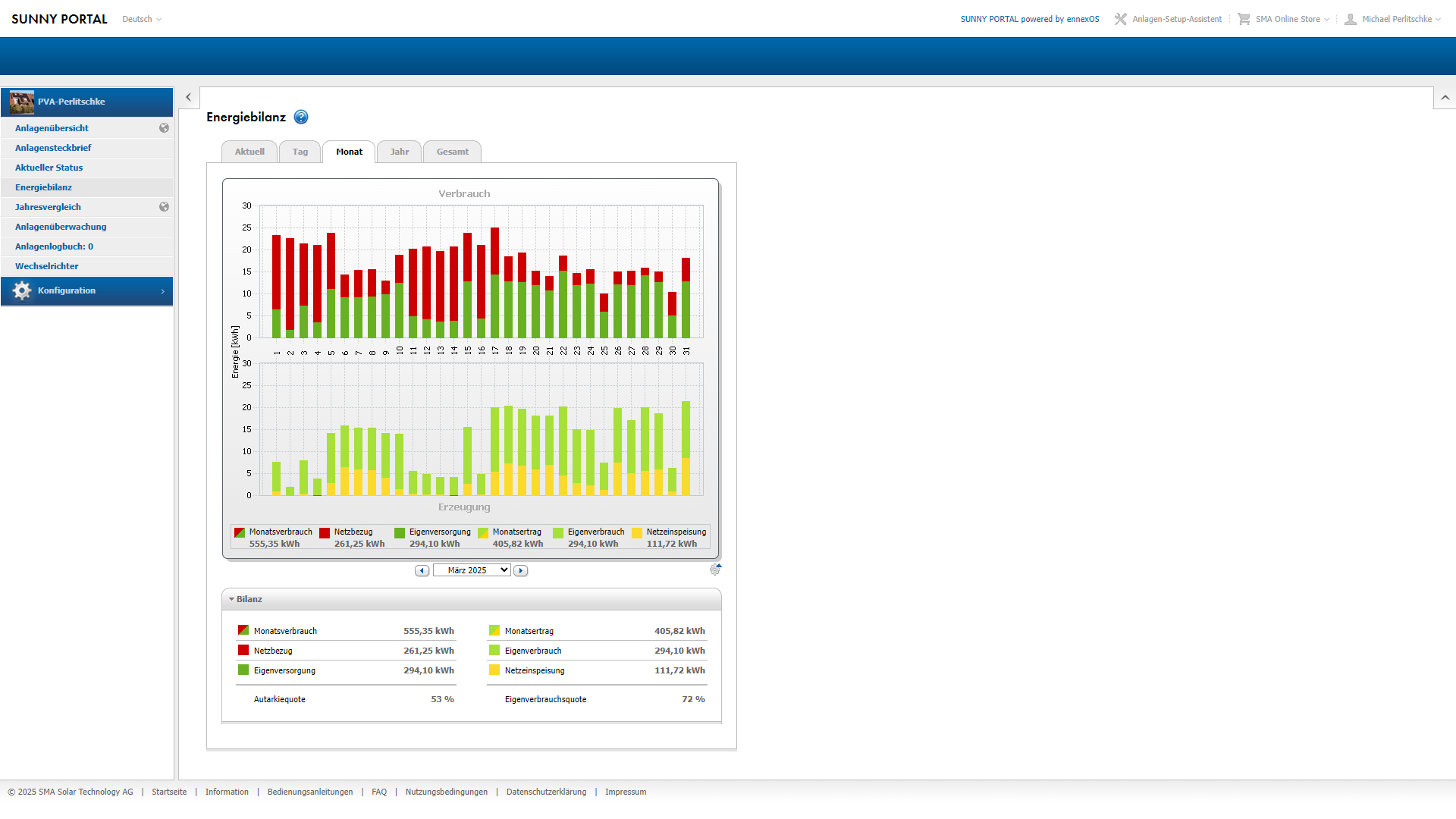The height and width of the screenshot is (819, 1456).
Task: Open Wechselrichter in the sidebar
Action: point(47,266)
